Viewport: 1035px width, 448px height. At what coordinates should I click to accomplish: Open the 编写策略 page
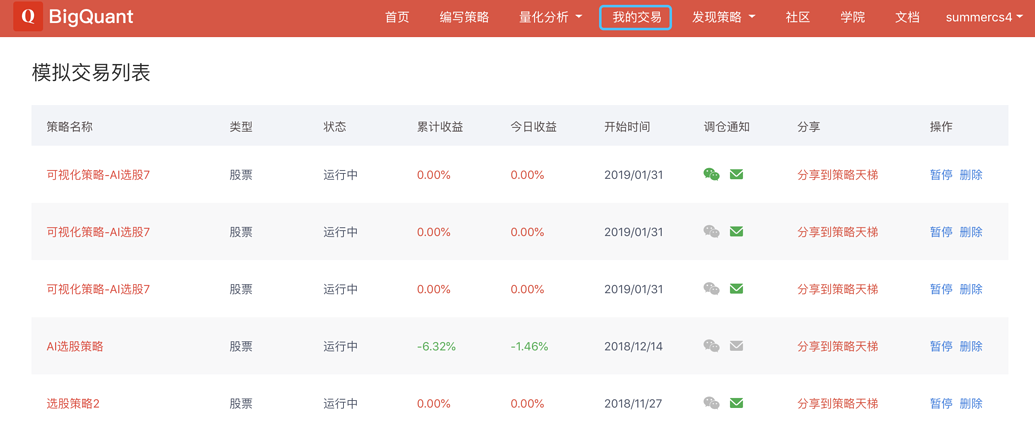click(x=464, y=18)
